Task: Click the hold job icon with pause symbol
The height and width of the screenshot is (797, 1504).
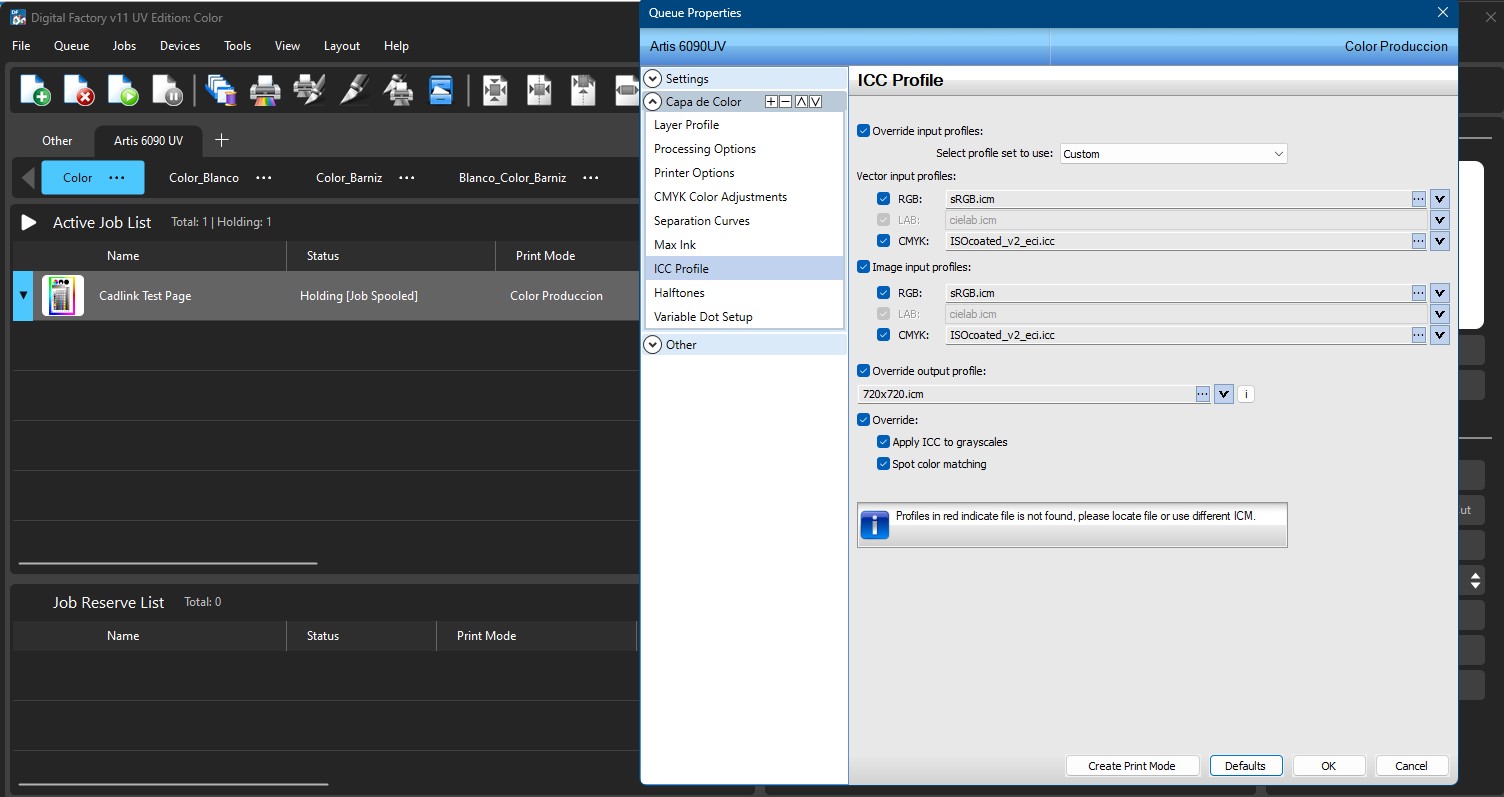Action: [167, 90]
